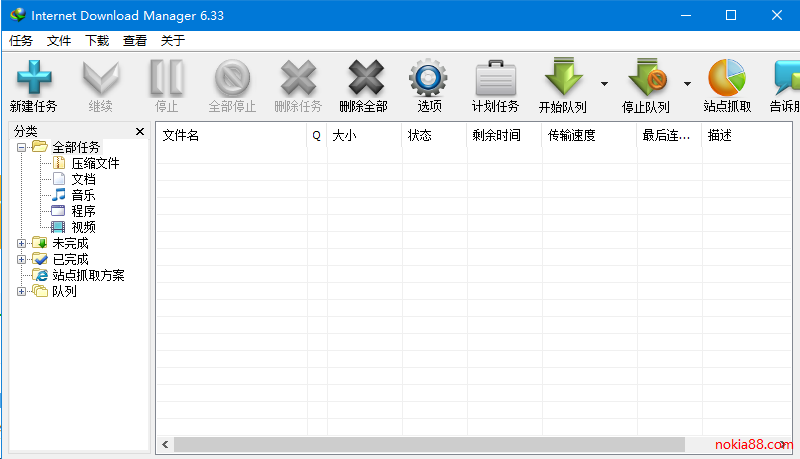Click the horizontal scrollbar thumb
The width and height of the screenshot is (800, 459).
(x=429, y=444)
